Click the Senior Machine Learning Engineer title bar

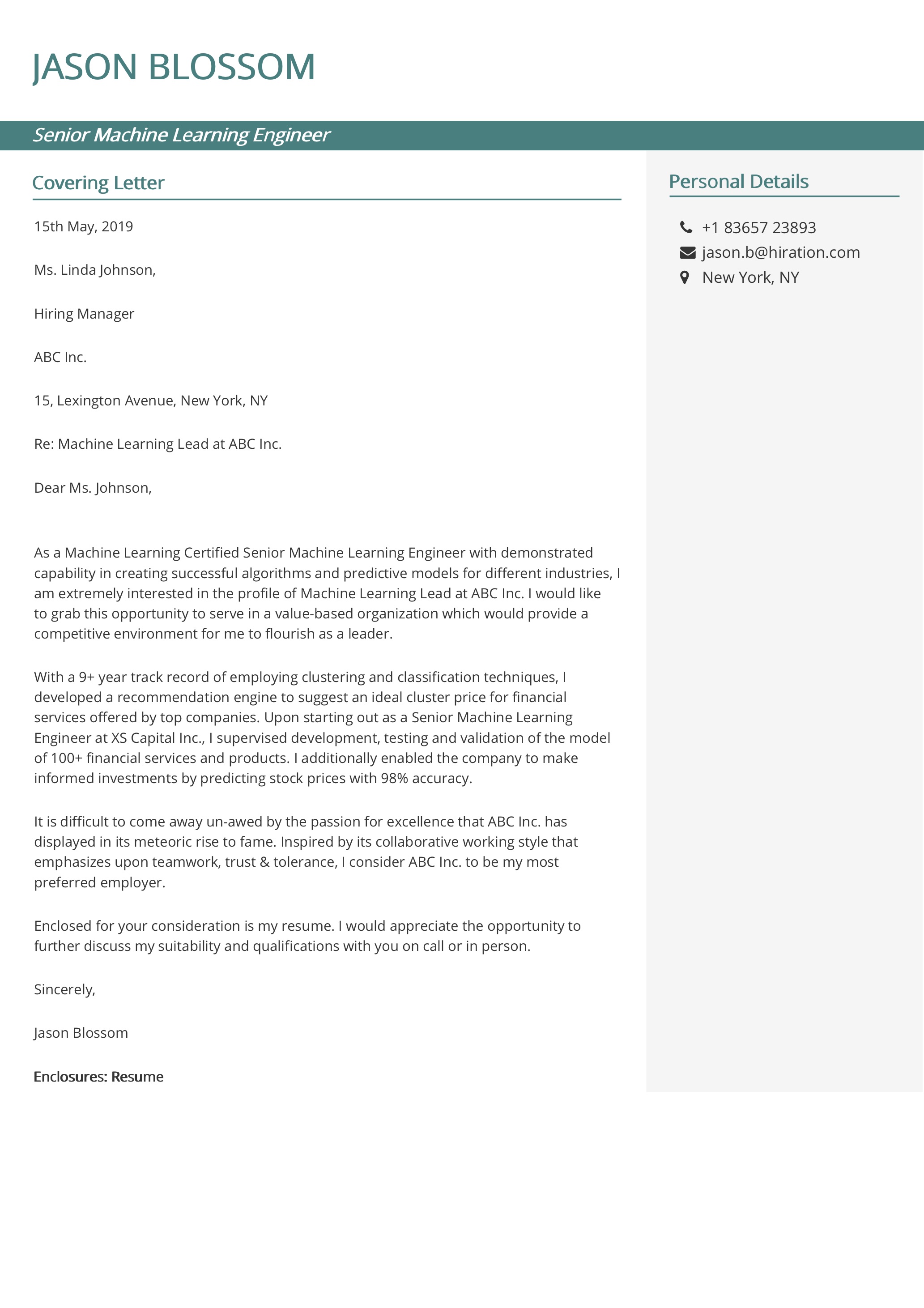(462, 136)
